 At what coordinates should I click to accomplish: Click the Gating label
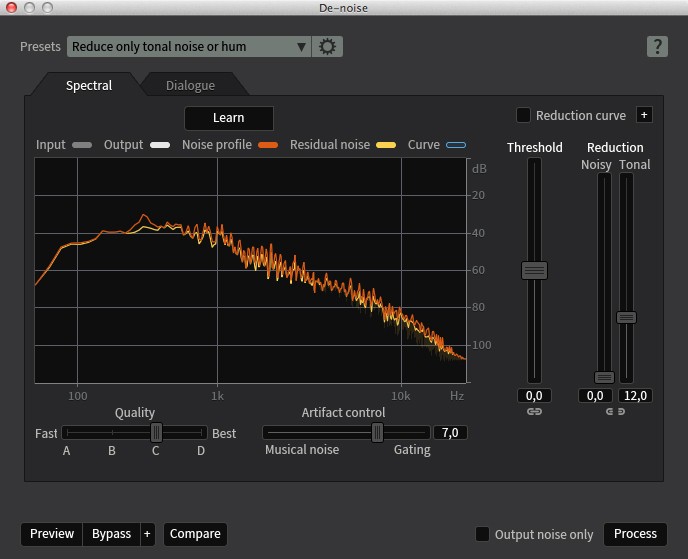click(x=412, y=450)
